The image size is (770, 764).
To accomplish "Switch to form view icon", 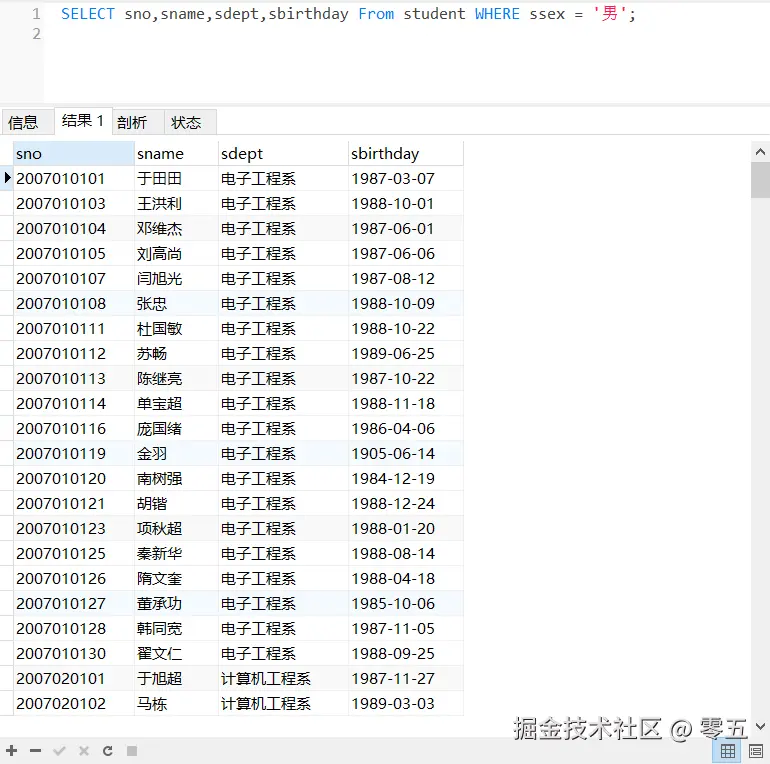I will (756, 751).
